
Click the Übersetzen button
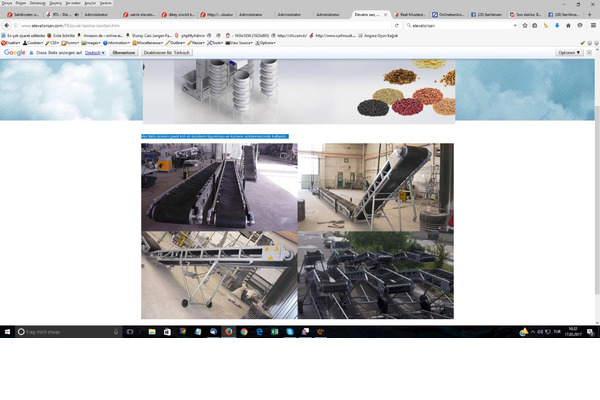pos(124,52)
